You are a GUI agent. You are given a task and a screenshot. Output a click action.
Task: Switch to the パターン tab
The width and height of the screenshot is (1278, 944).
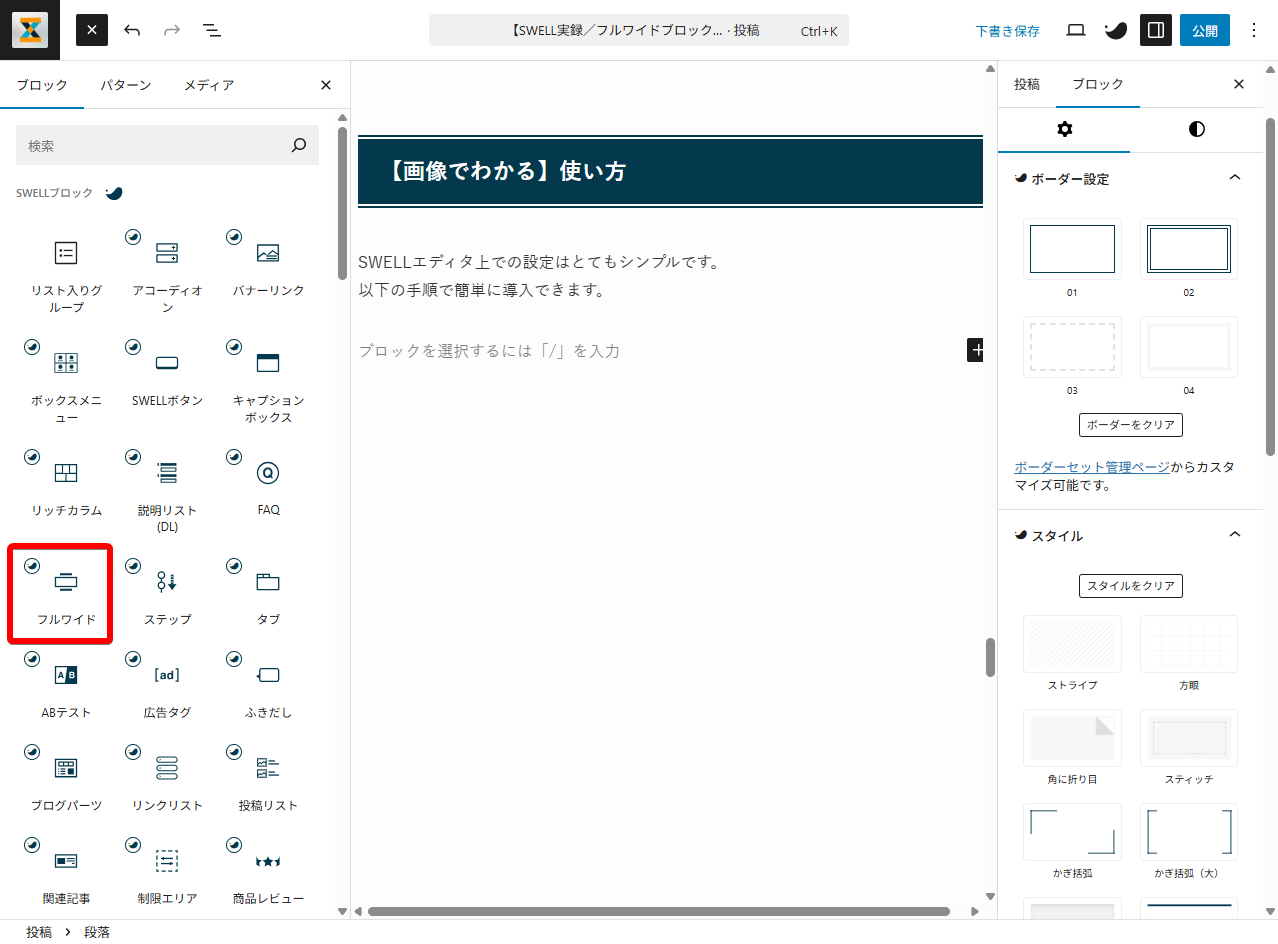125,85
